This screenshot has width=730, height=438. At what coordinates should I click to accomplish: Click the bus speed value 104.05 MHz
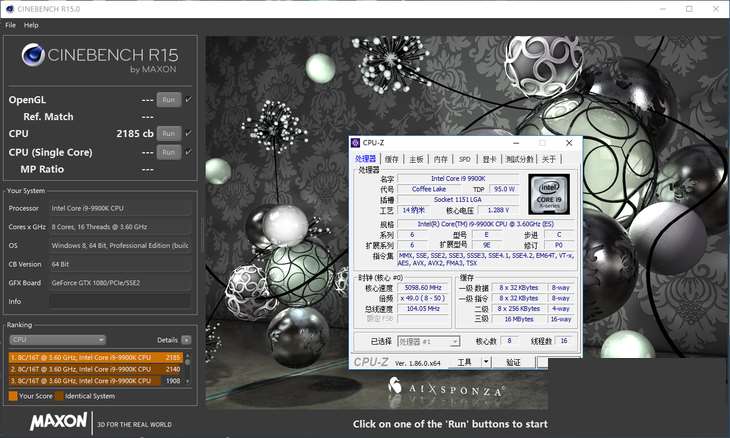[x=423, y=309]
